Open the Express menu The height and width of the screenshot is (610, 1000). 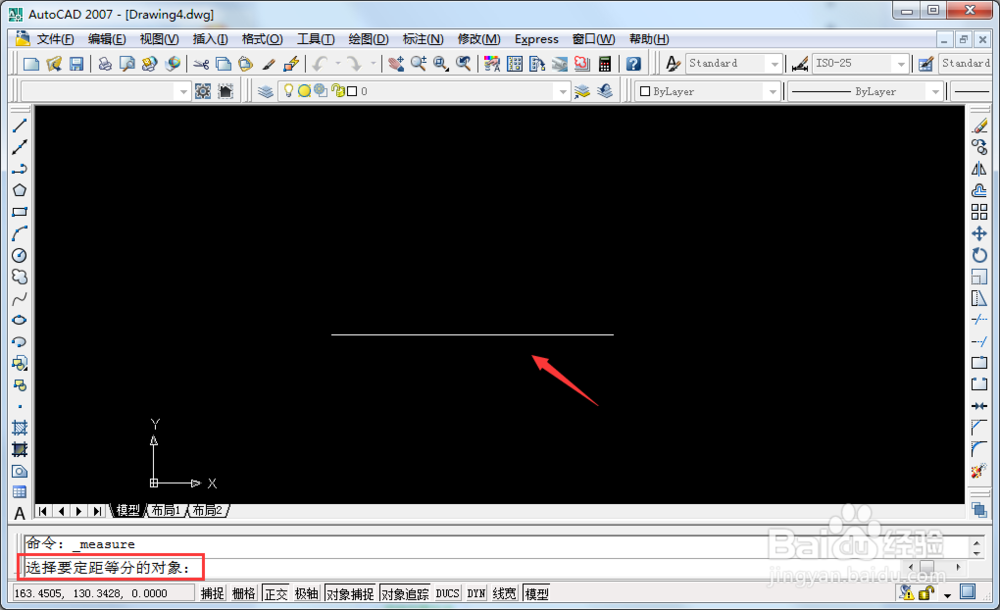pos(536,39)
